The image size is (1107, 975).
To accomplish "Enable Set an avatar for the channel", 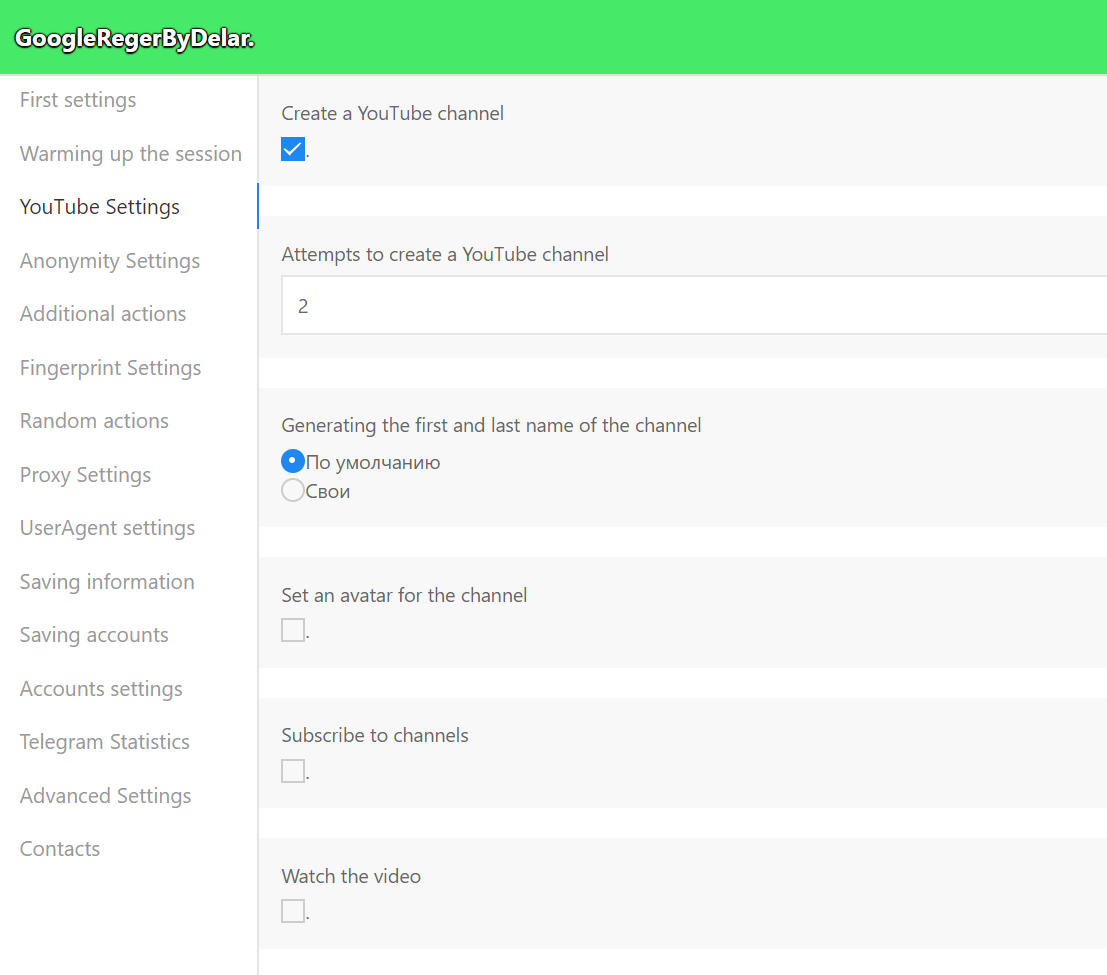I will (x=293, y=630).
